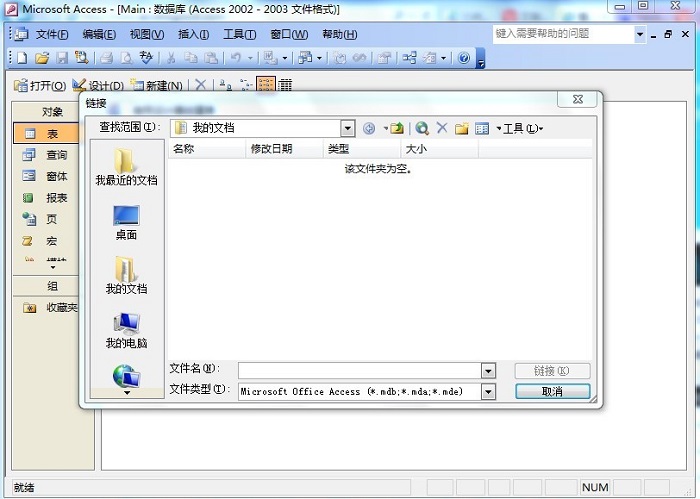Click the Microsoft Access Help question icon
The width and height of the screenshot is (700, 499).
click(x=464, y=58)
